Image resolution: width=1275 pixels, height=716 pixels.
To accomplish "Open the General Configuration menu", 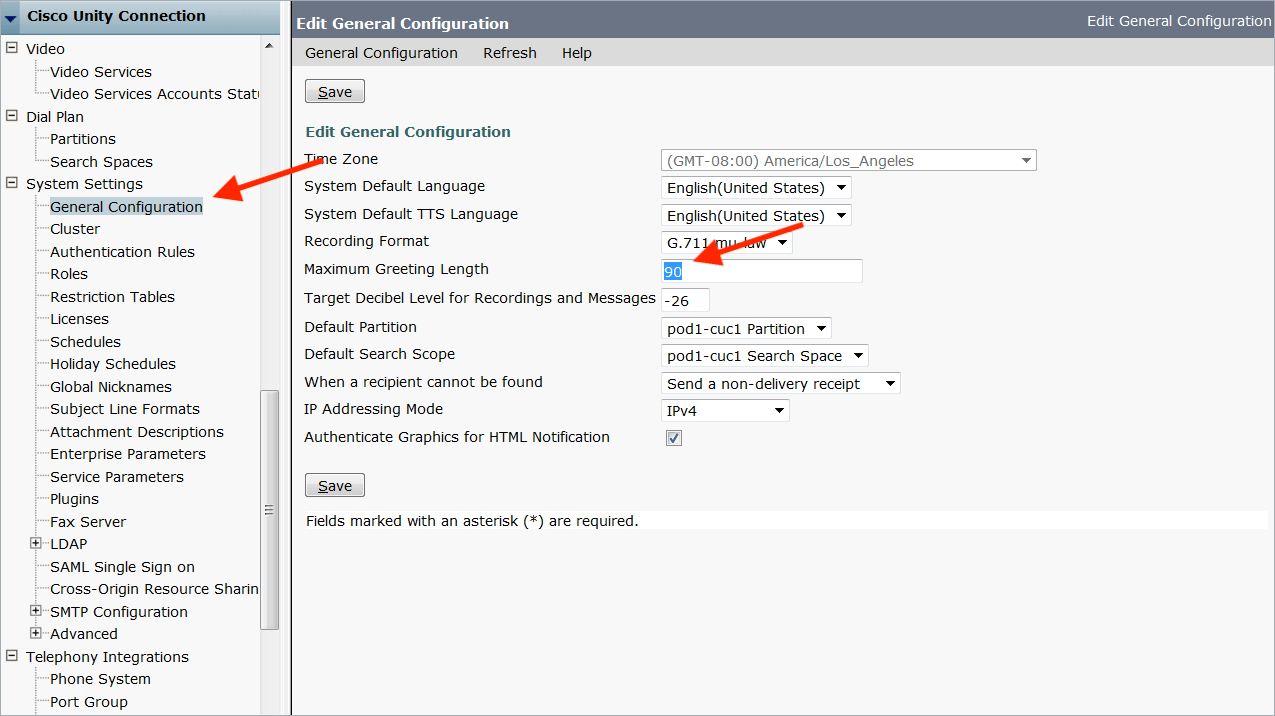I will (381, 53).
